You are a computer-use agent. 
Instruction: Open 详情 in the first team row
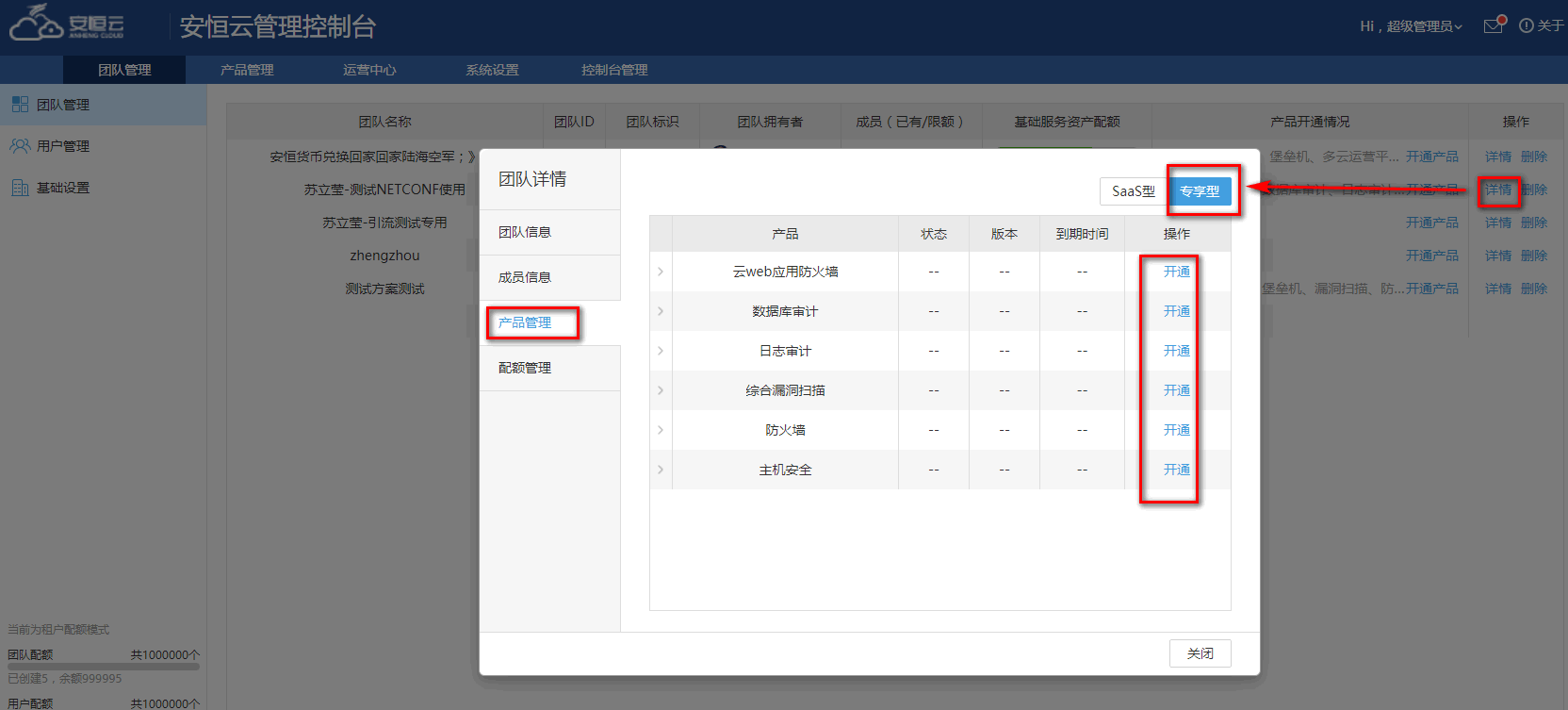tap(1498, 157)
